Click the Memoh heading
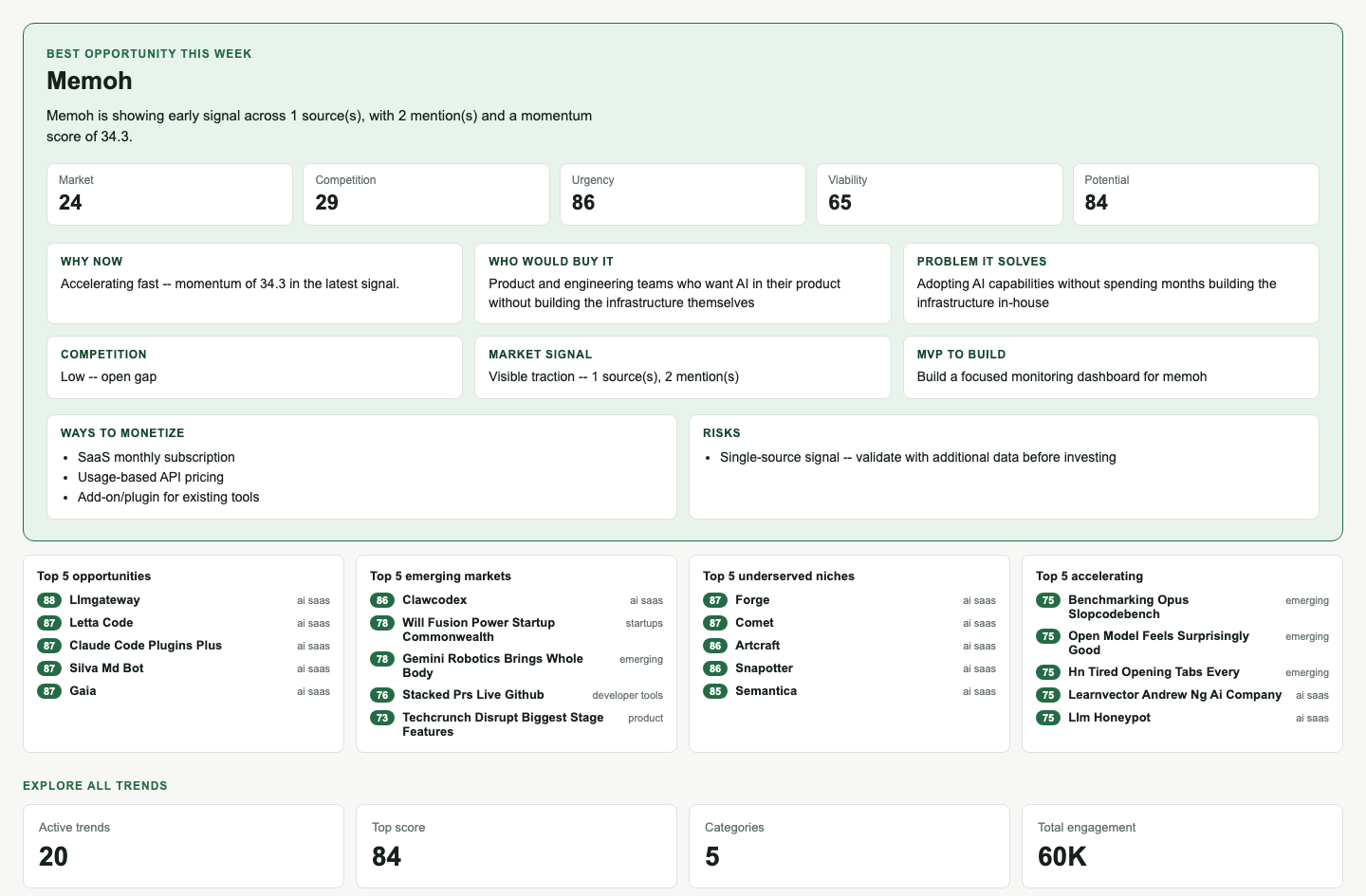Image resolution: width=1366 pixels, height=896 pixels. point(89,81)
